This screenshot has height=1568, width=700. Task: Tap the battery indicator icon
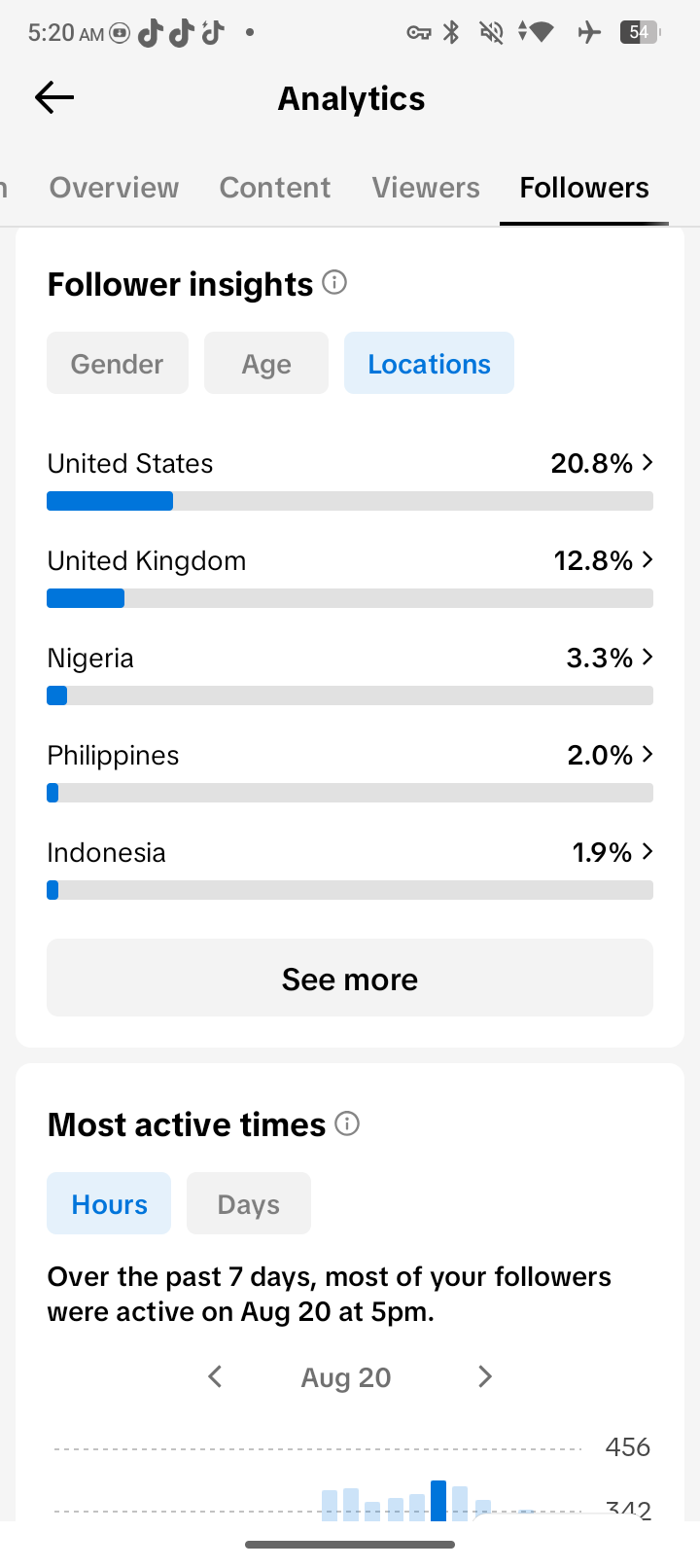tap(640, 32)
